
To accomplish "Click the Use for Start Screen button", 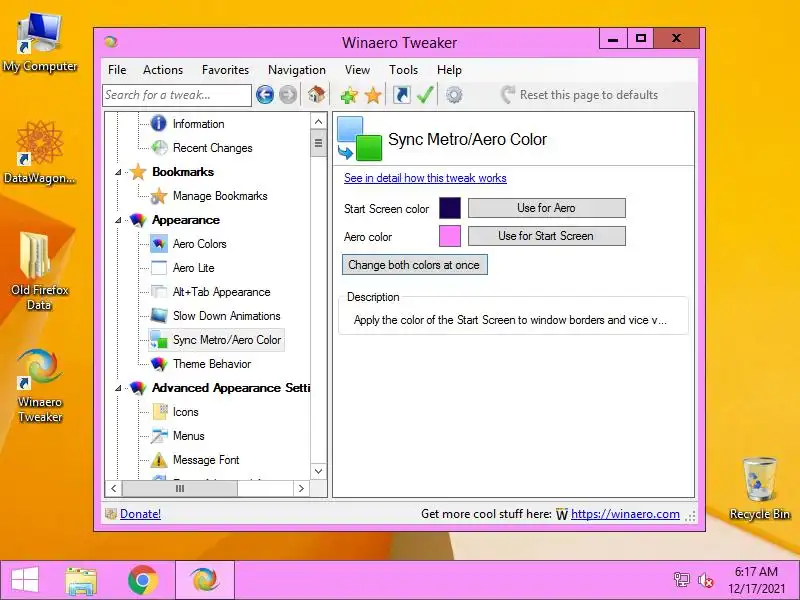I will click(x=546, y=236).
